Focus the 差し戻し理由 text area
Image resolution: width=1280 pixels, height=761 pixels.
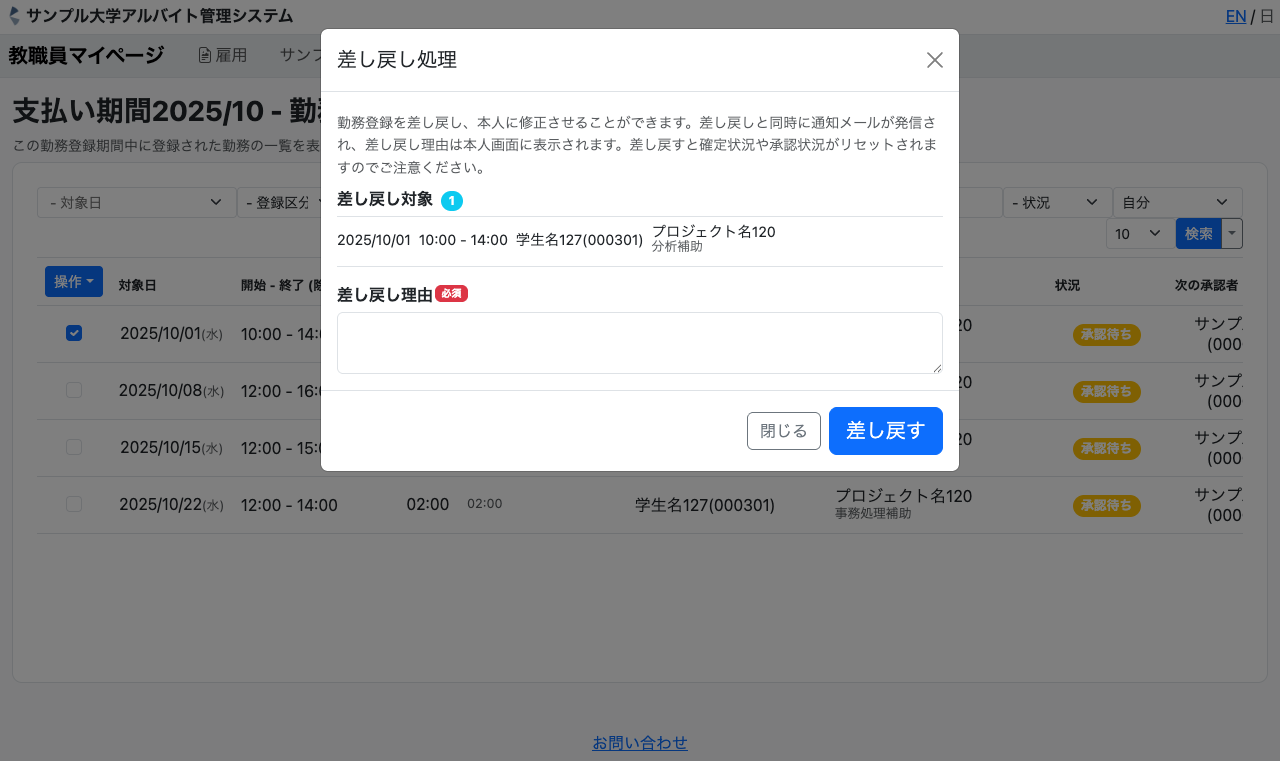pos(639,343)
